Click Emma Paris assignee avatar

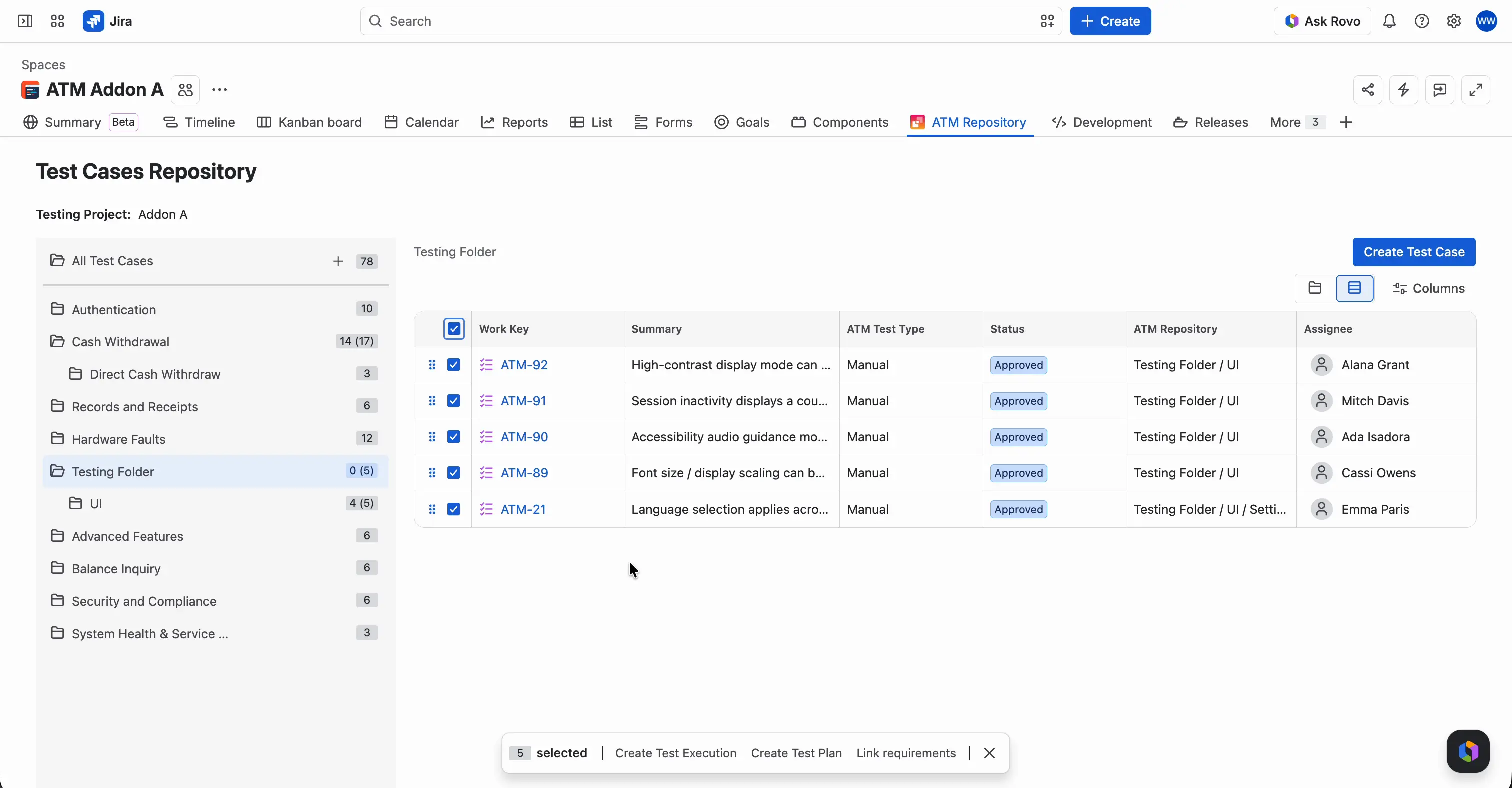(x=1321, y=509)
